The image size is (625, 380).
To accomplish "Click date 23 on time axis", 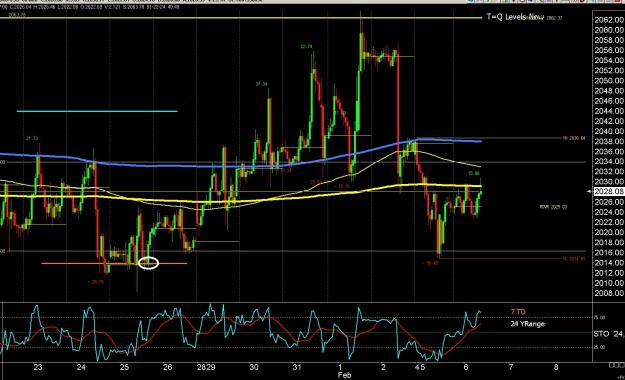I will [x=37, y=367].
